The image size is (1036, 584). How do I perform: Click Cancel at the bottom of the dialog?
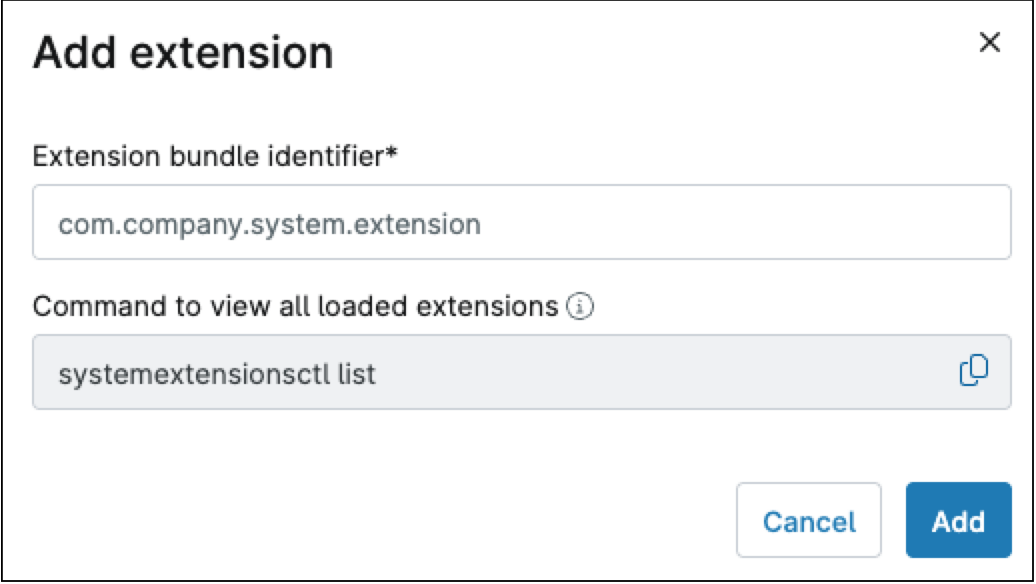click(x=809, y=521)
